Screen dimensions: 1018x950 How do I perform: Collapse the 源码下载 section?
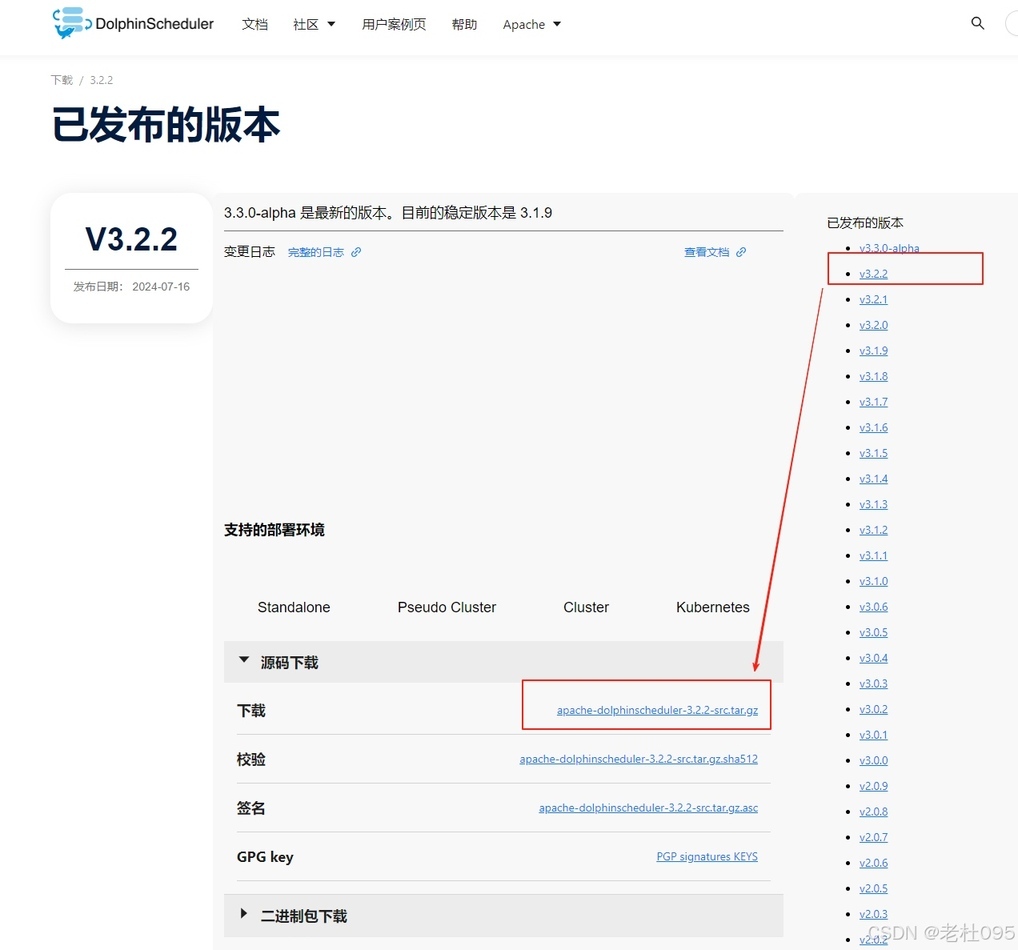click(503, 662)
